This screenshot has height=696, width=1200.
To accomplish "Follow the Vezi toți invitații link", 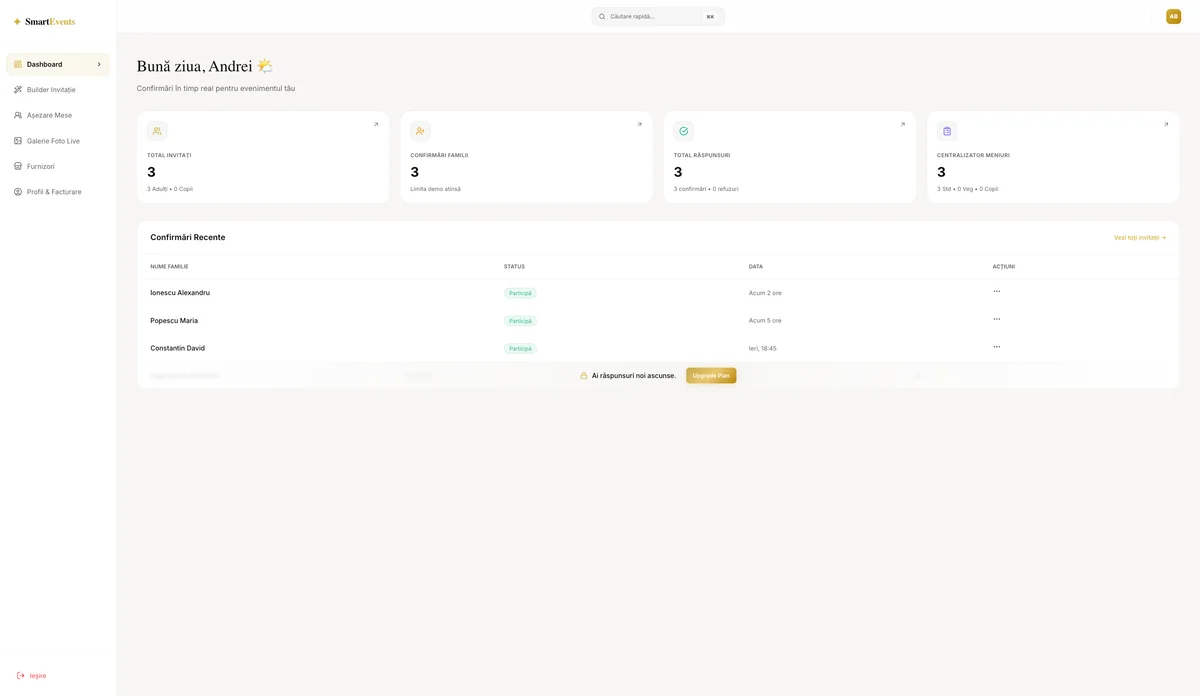I will point(1140,238).
